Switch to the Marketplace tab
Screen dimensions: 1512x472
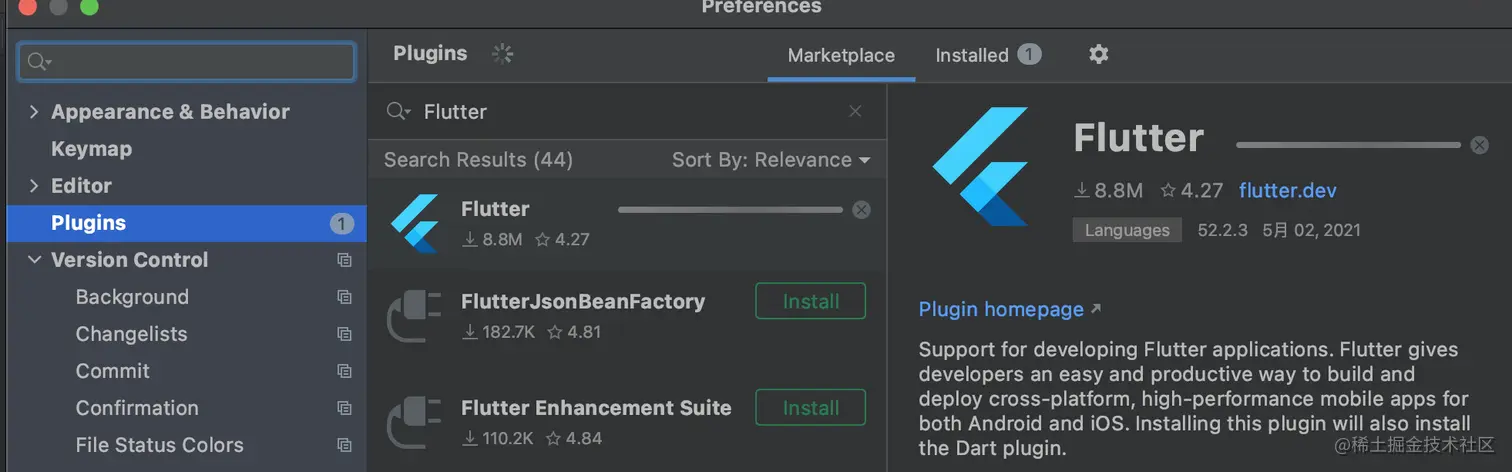[x=841, y=56]
